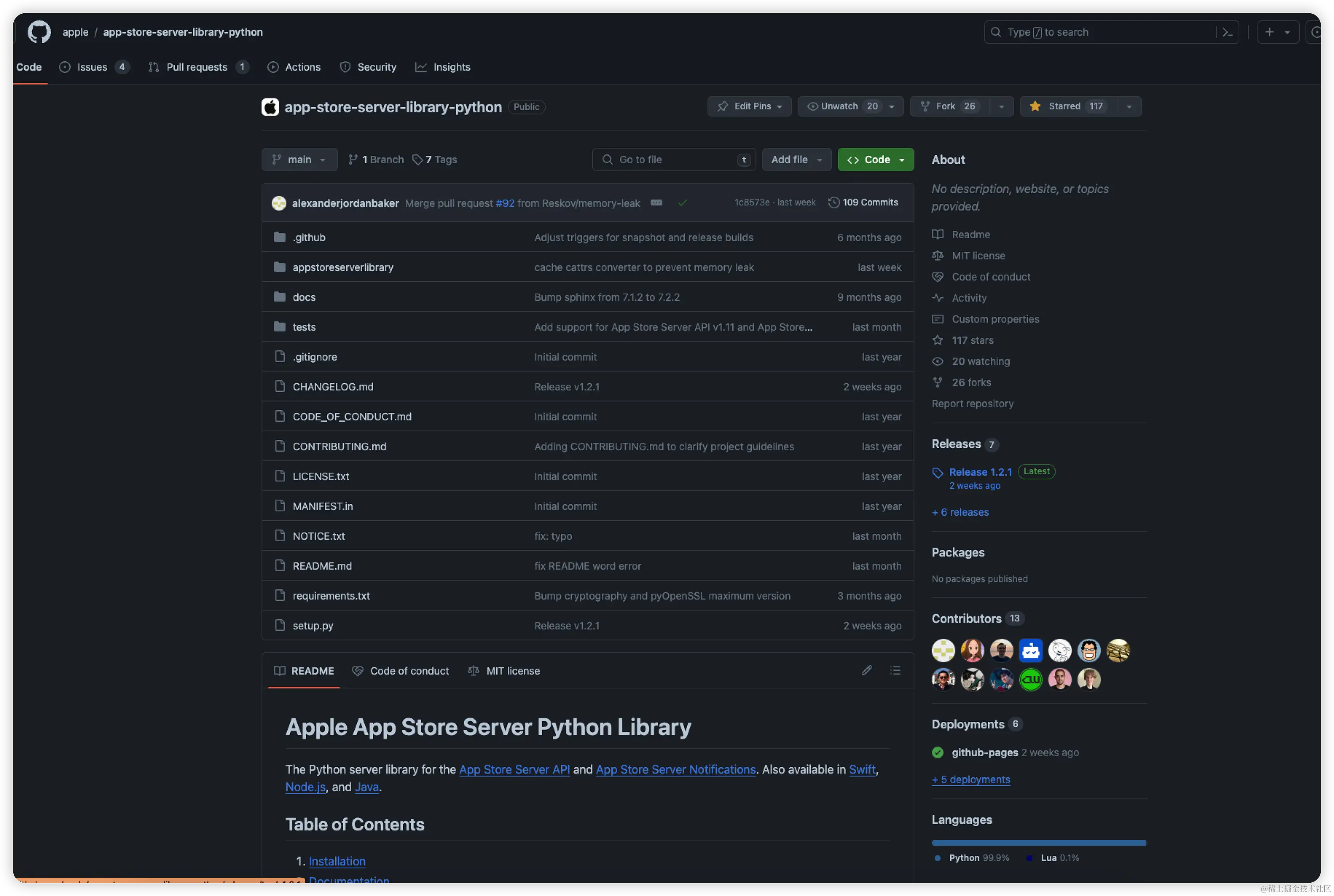Open Readme link in About sidebar
Screen dimensions: 1334x896
pyautogui.click(x=971, y=234)
